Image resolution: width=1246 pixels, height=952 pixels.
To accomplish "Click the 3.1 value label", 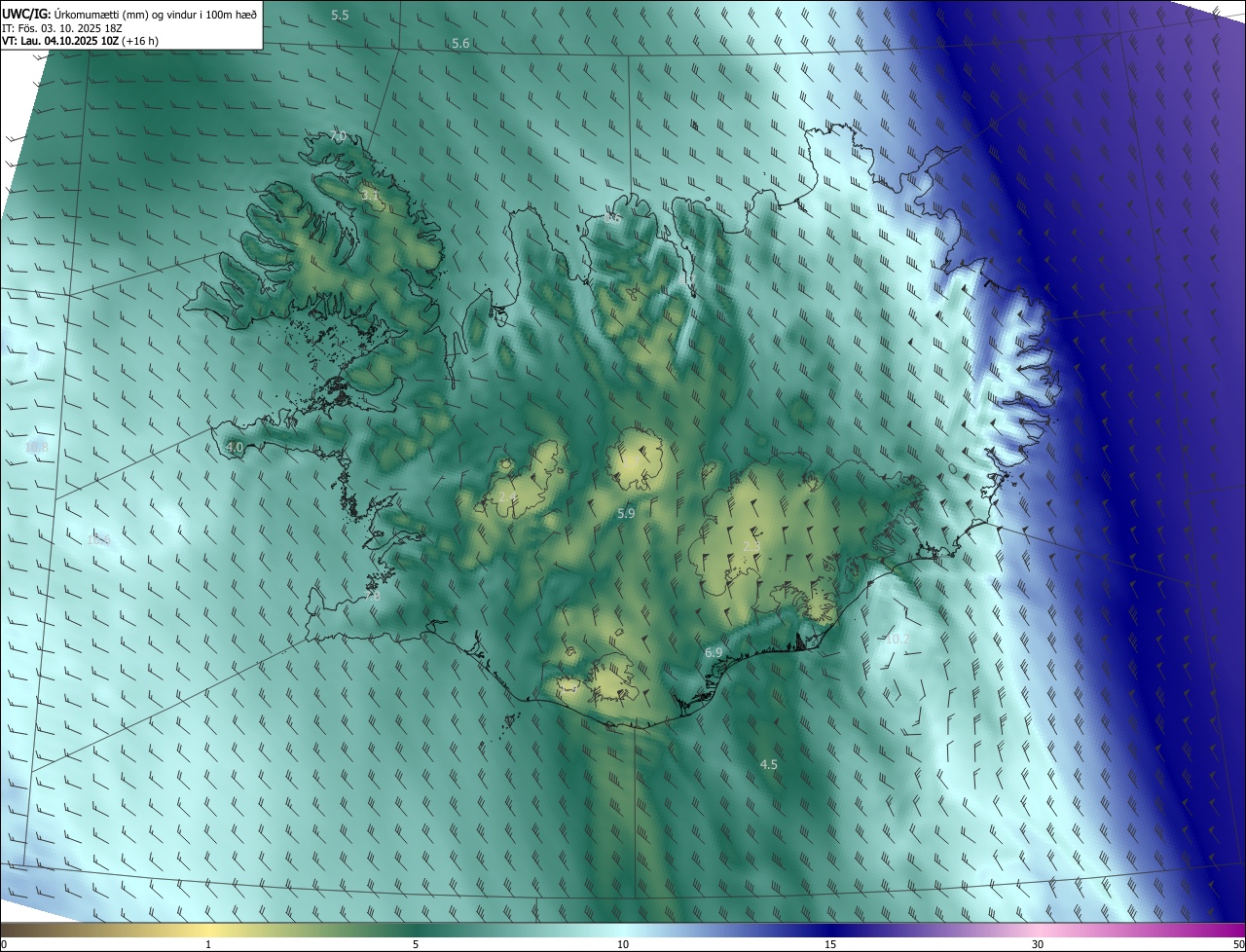I will pyautogui.click(x=370, y=196).
